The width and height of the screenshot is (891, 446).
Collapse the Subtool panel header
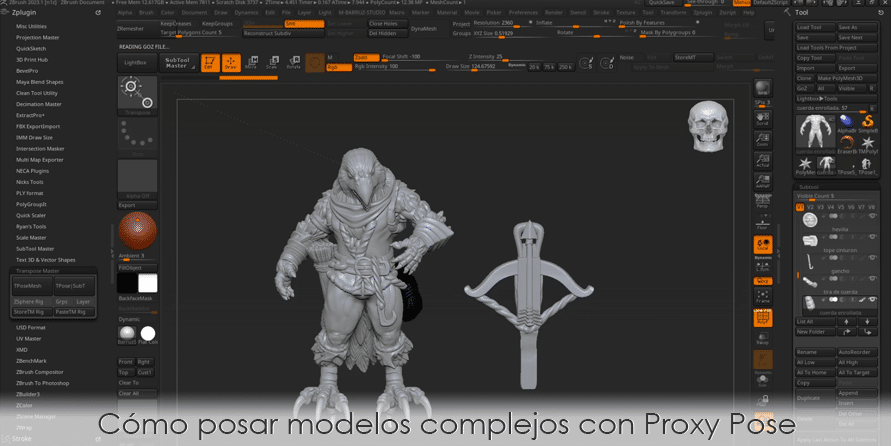pos(809,187)
